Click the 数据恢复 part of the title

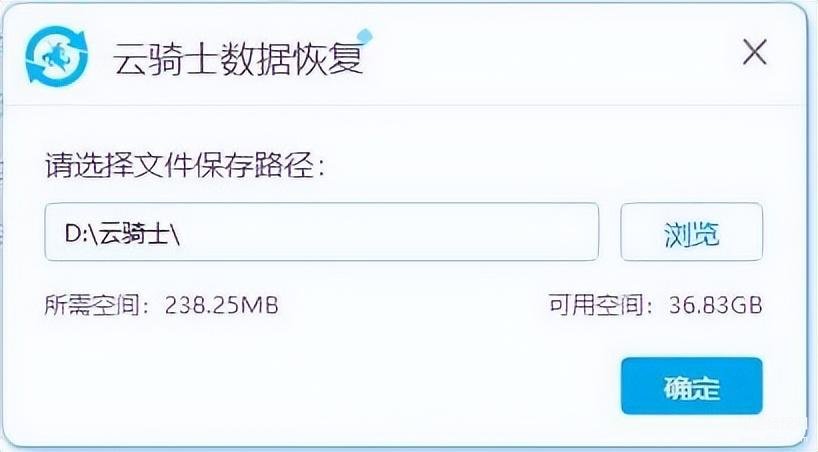point(291,58)
